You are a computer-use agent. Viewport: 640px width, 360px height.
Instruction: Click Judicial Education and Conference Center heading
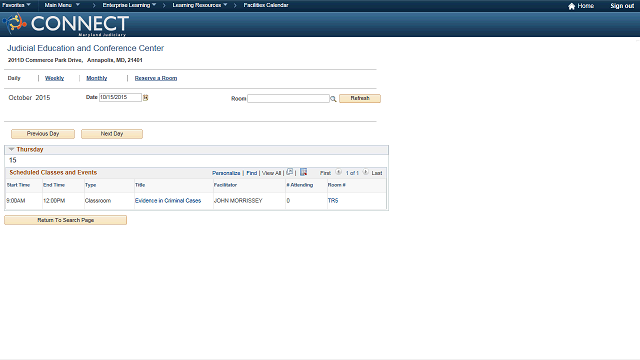coord(85,48)
